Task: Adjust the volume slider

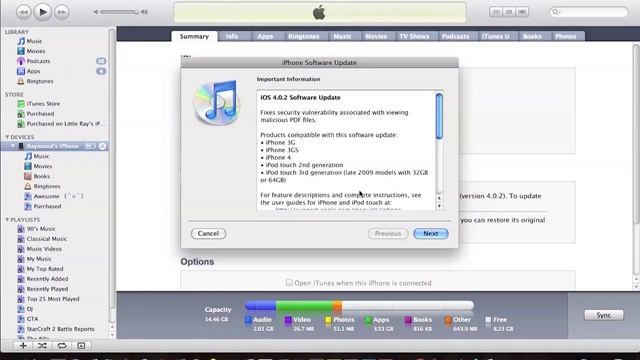Action: click(120, 12)
